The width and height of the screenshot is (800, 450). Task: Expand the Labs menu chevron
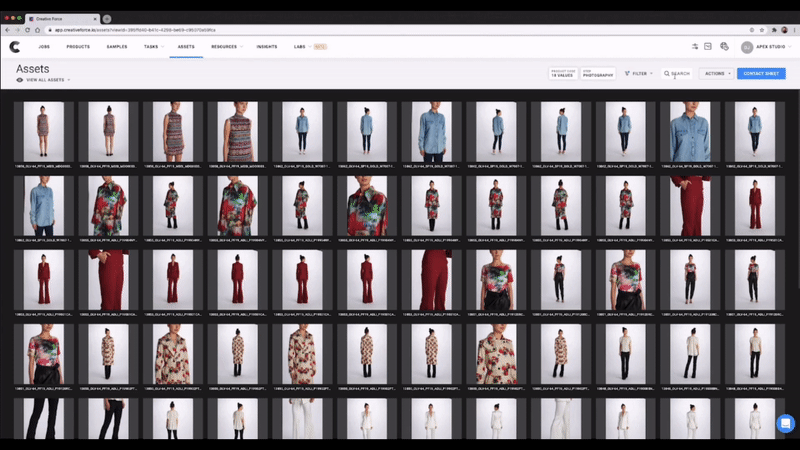coord(310,47)
